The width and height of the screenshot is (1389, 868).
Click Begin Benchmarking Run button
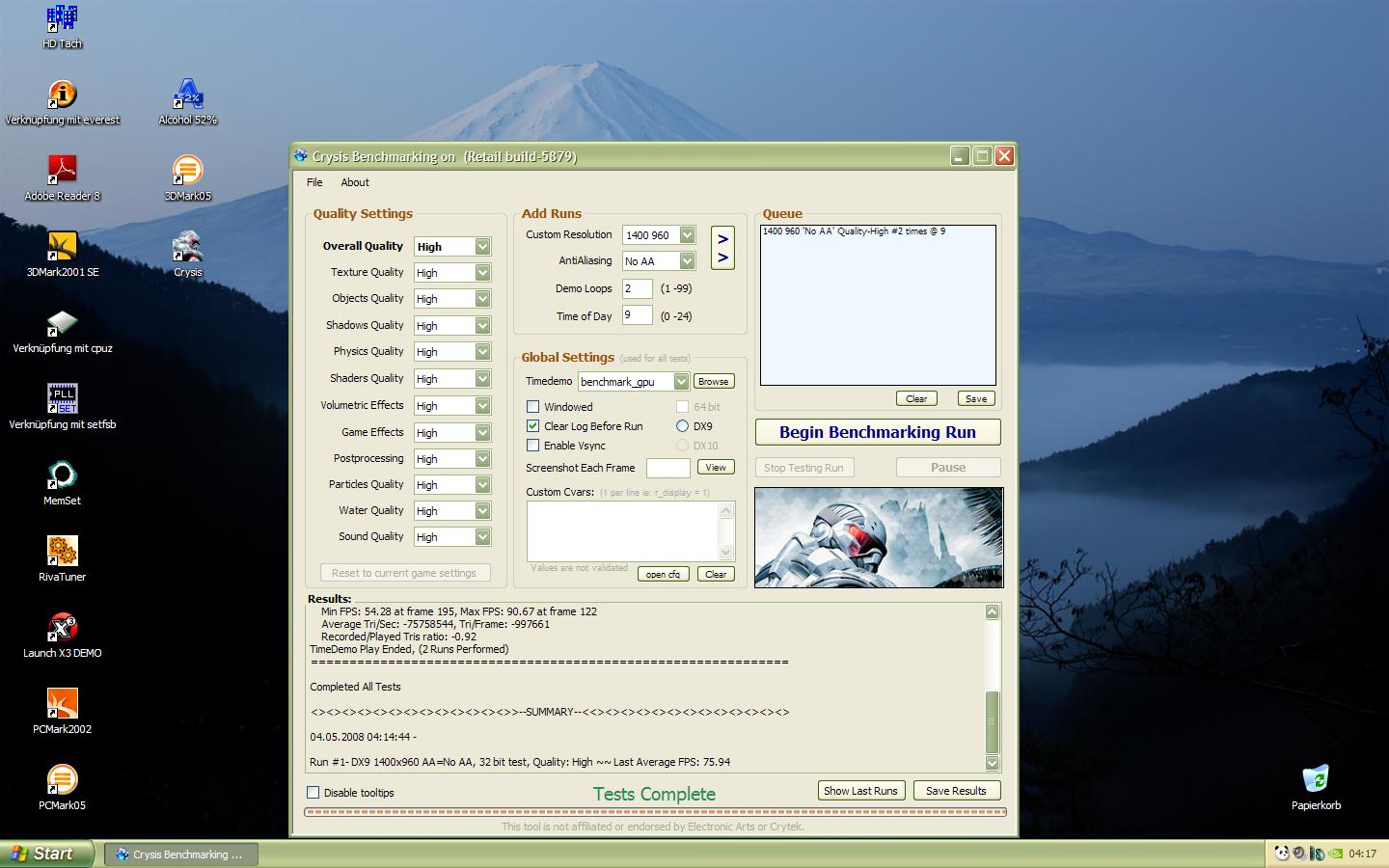coord(877,432)
